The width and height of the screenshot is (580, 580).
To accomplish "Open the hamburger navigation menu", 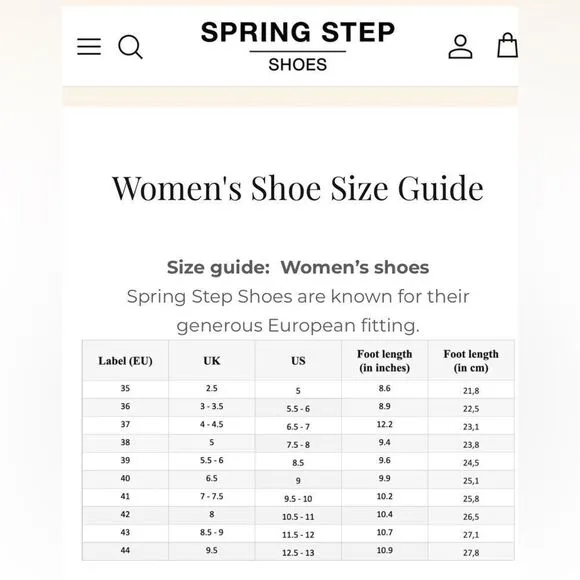I will (89, 47).
